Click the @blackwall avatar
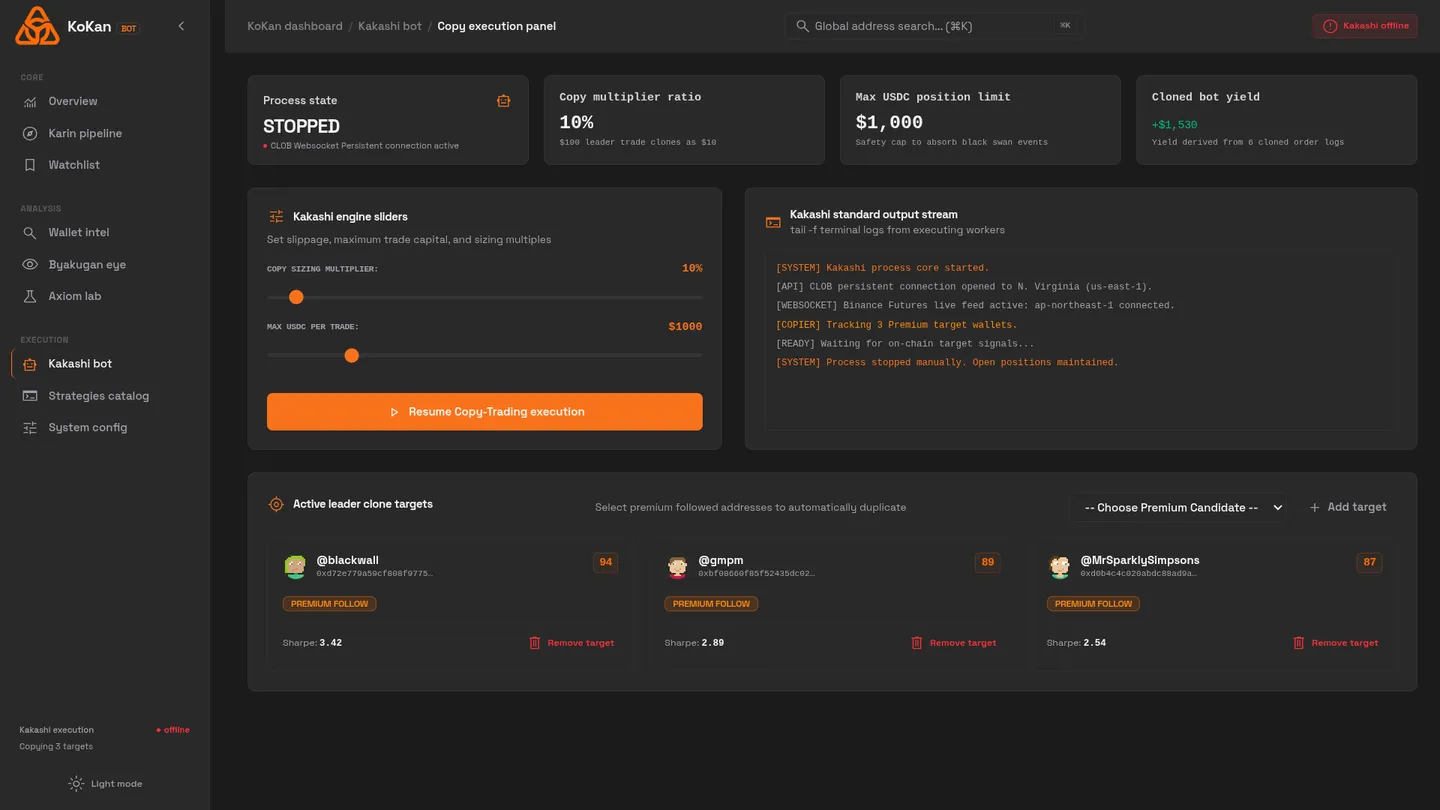This screenshot has height=810, width=1440. point(295,567)
